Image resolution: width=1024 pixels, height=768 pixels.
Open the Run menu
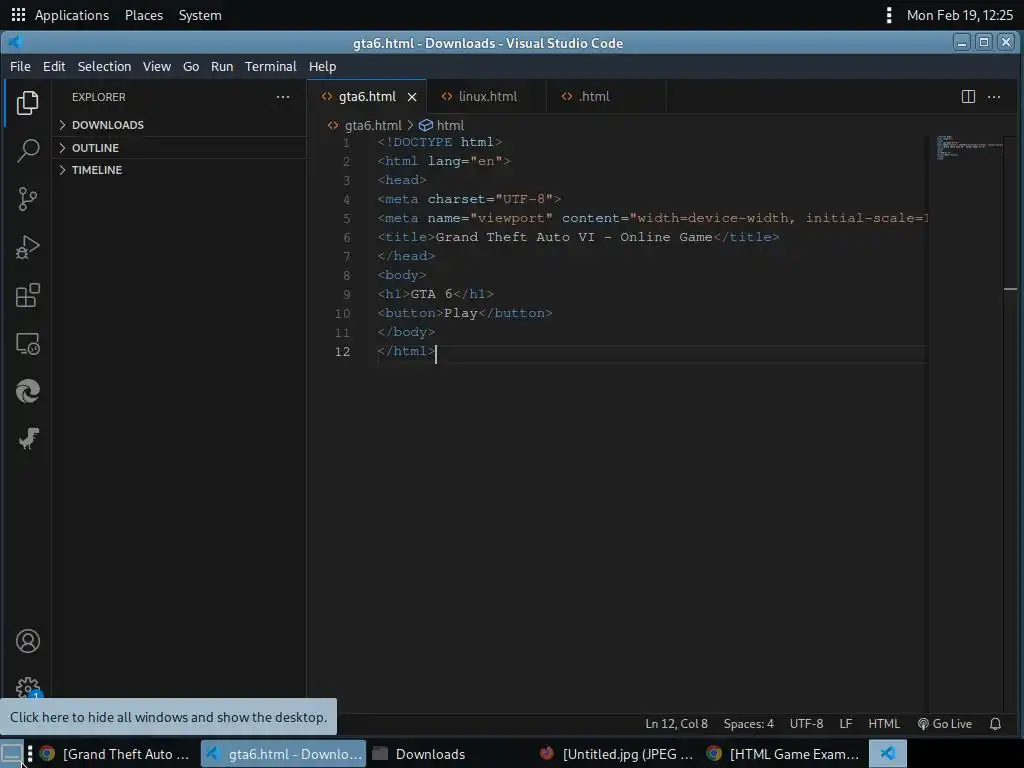point(222,67)
